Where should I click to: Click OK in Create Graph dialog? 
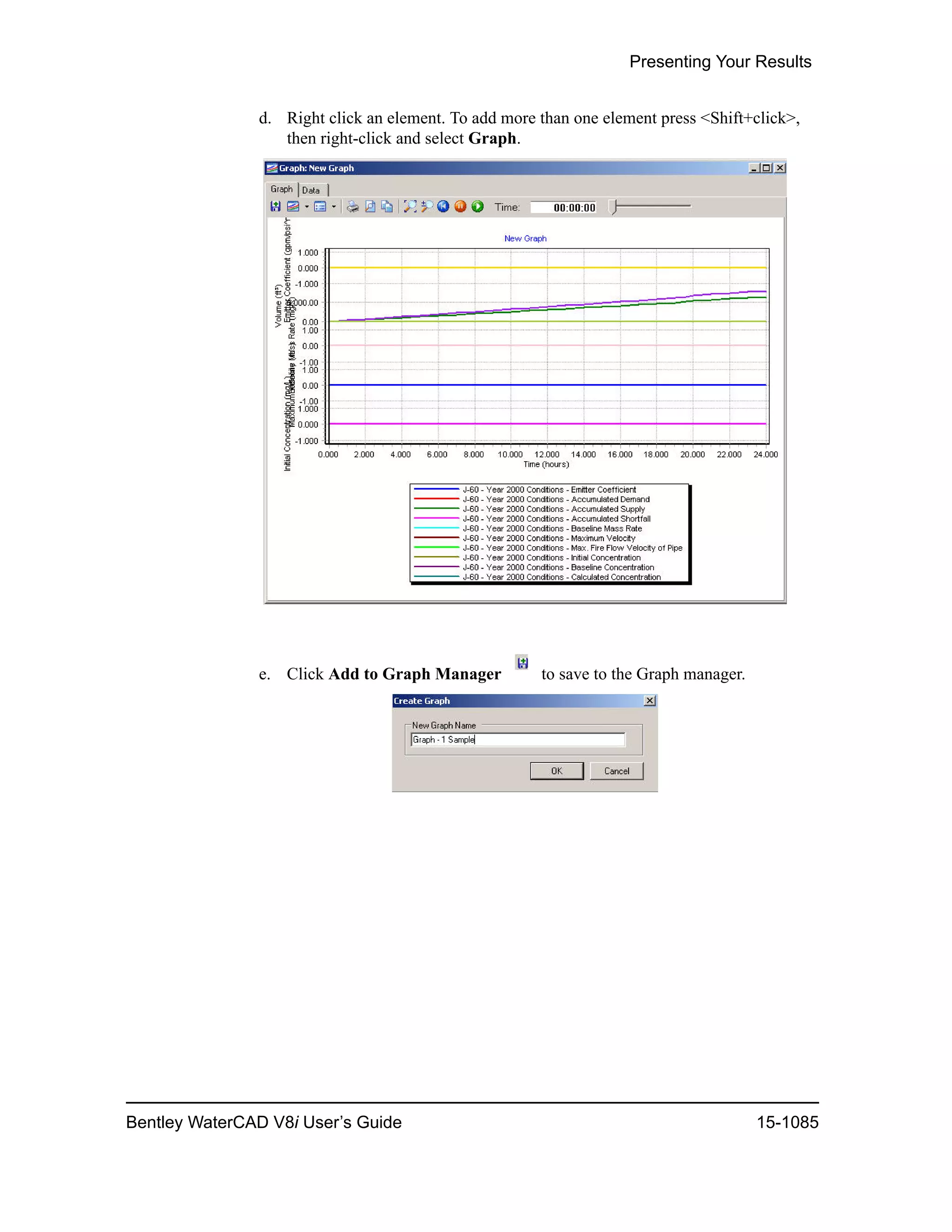click(x=556, y=771)
